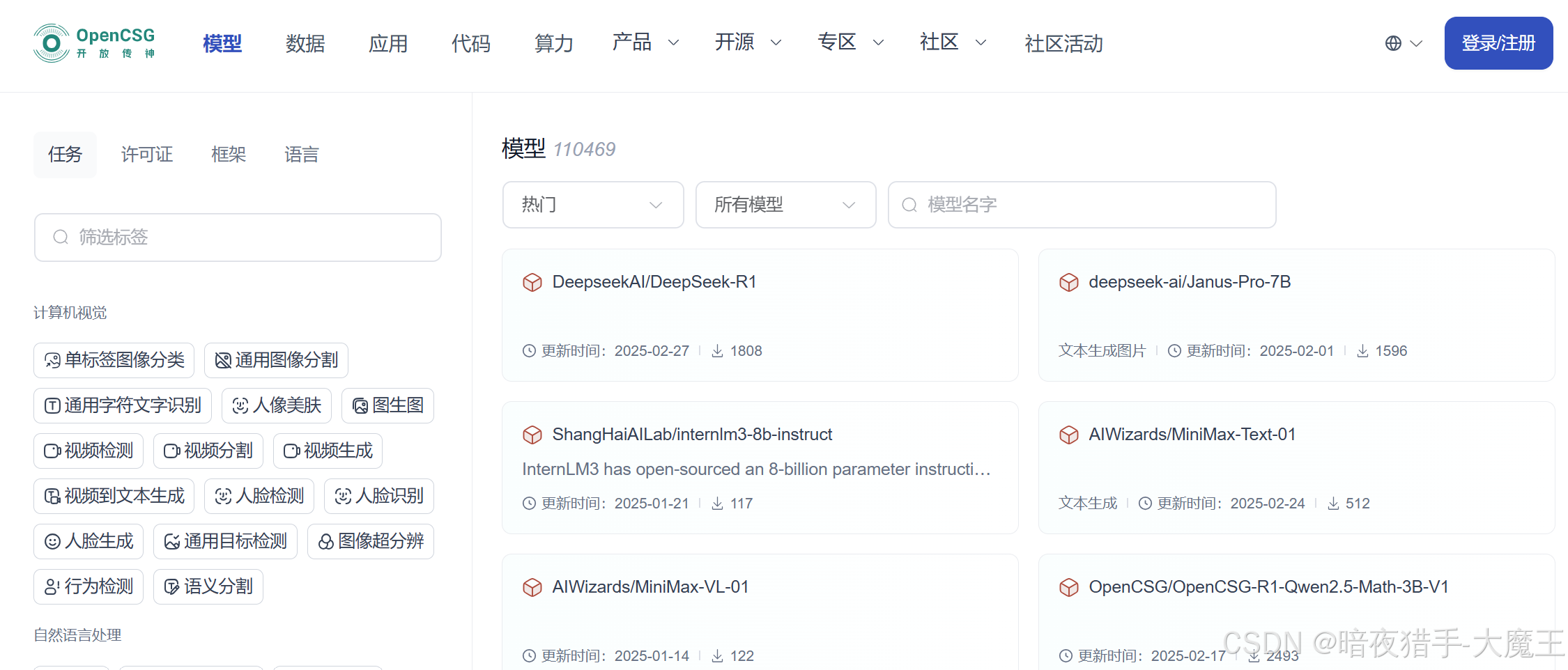Select the 人脸生成 task tag

[89, 541]
